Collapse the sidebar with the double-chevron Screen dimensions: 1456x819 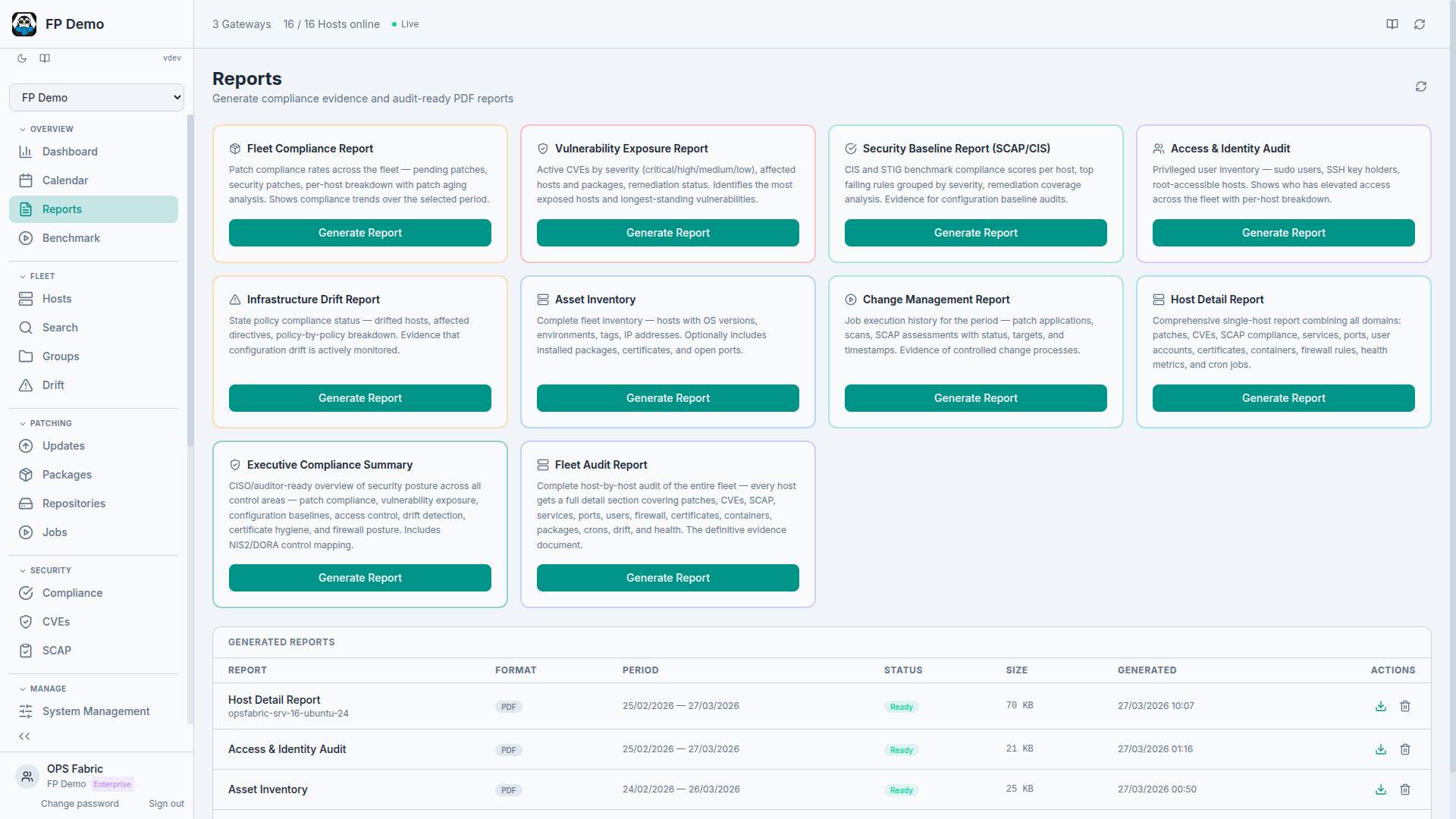pyautogui.click(x=24, y=736)
